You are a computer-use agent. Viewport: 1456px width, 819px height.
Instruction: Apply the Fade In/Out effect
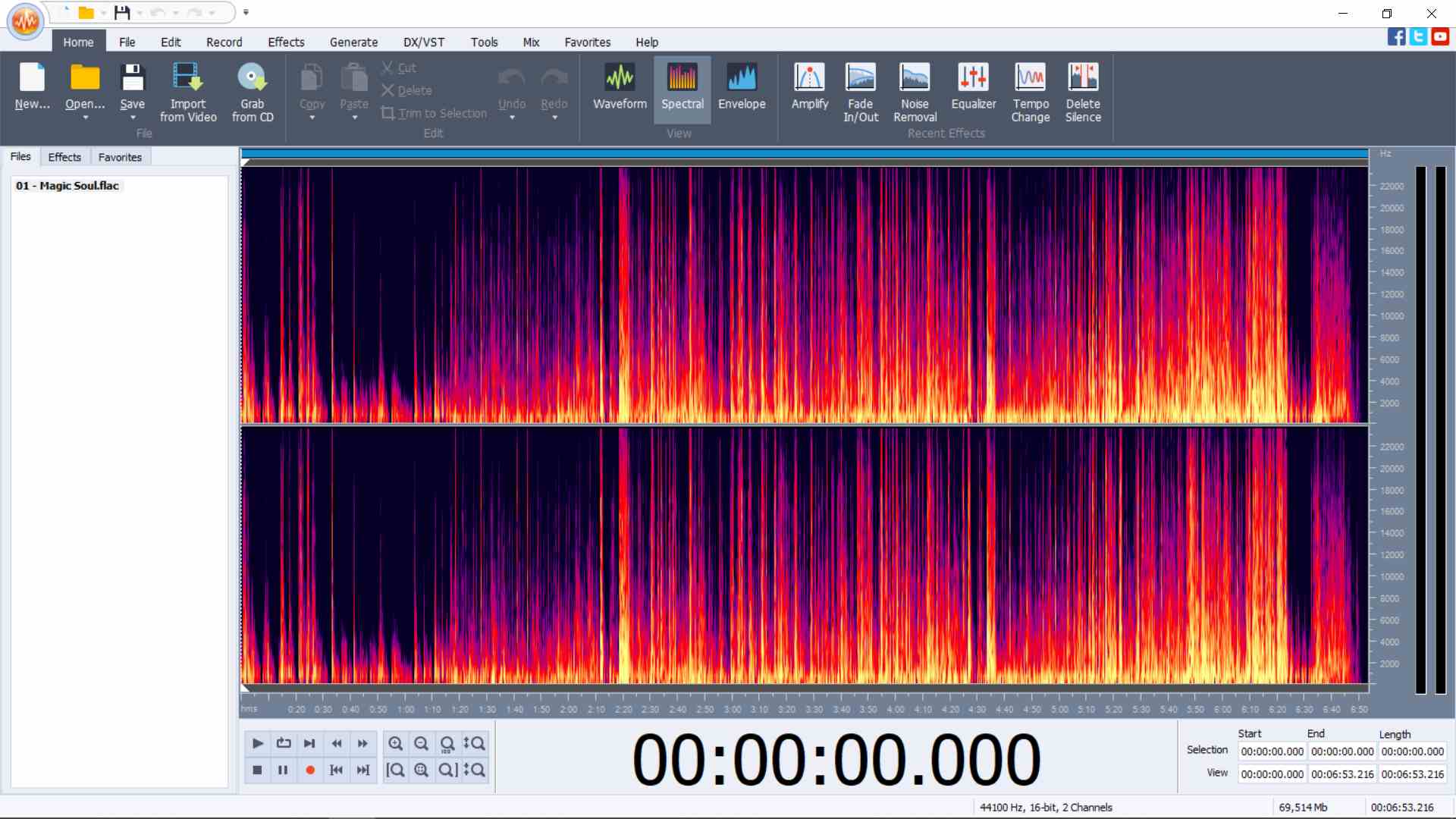860,78
